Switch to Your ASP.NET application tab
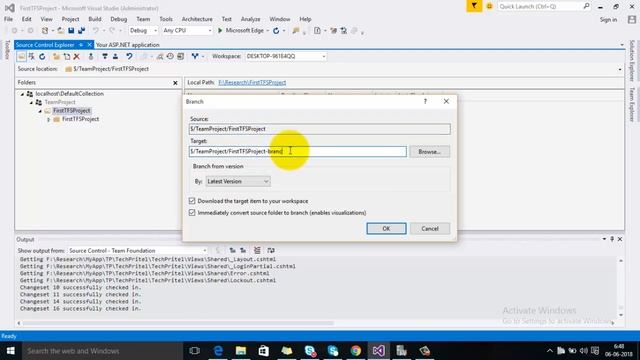640x360 pixels. 127,45
